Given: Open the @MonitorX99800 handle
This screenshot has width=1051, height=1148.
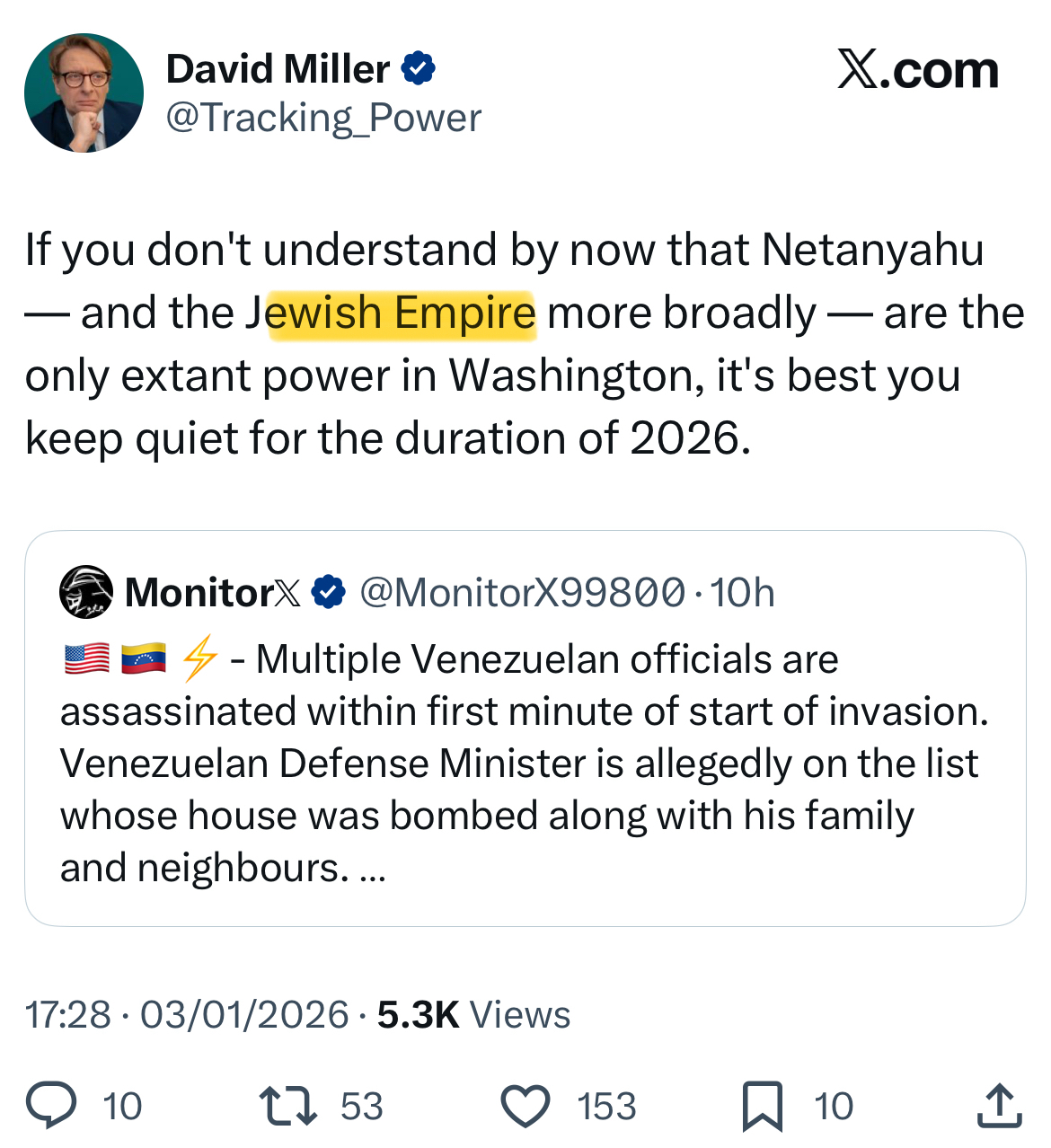Looking at the screenshot, I should pyautogui.click(x=522, y=593).
